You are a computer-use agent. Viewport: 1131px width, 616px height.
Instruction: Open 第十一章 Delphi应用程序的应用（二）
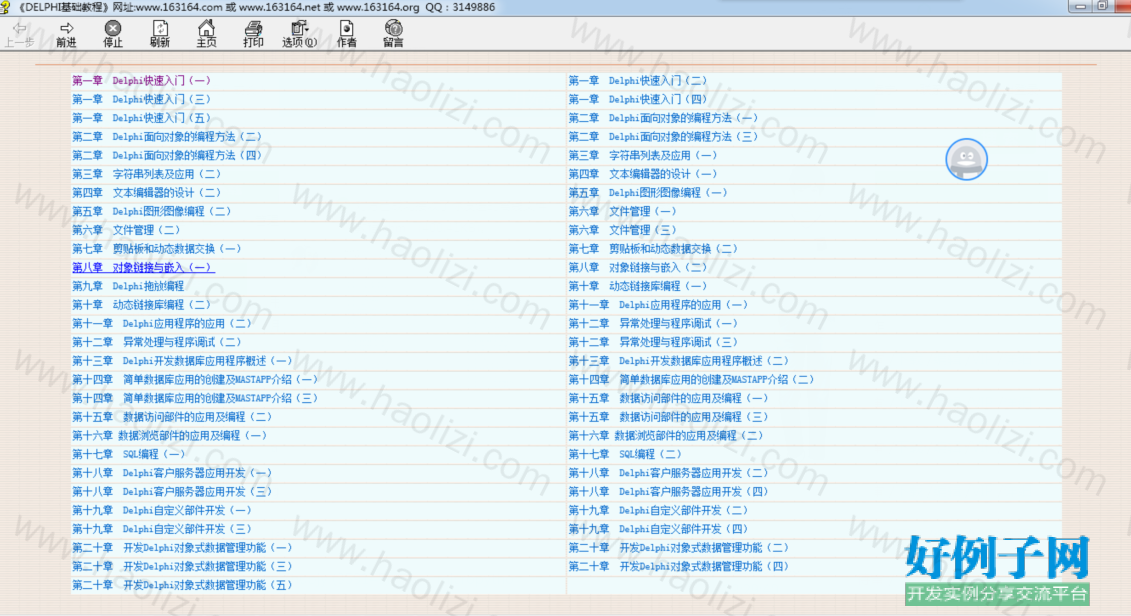[162, 324]
